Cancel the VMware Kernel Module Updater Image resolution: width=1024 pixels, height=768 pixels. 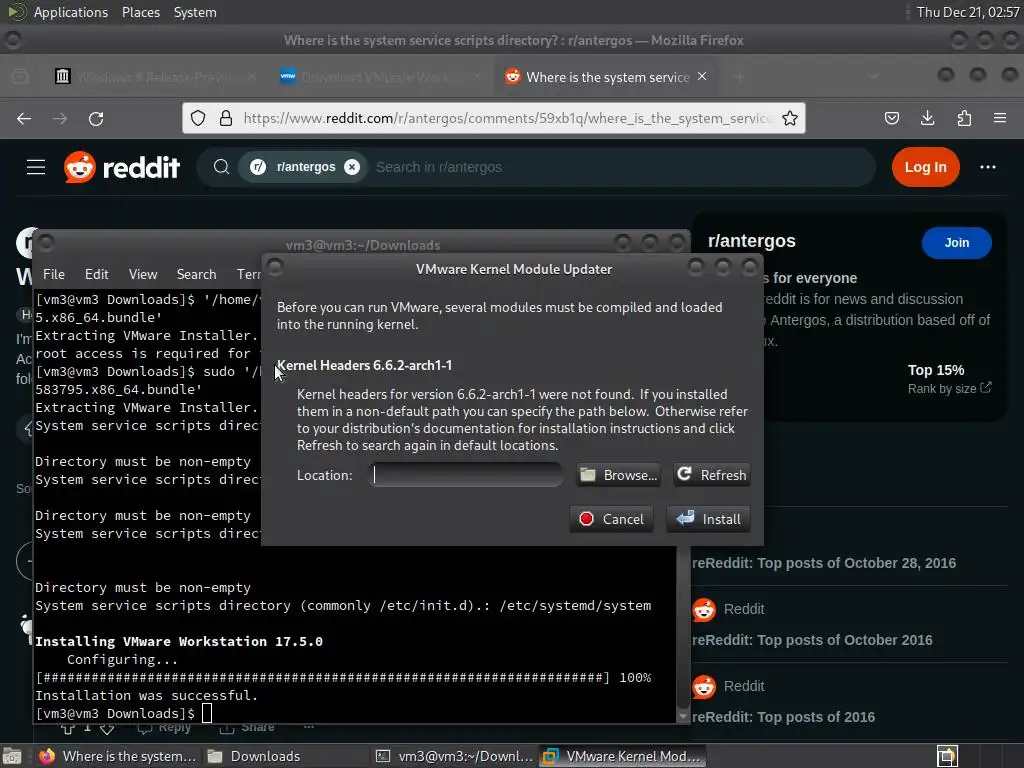coord(611,519)
